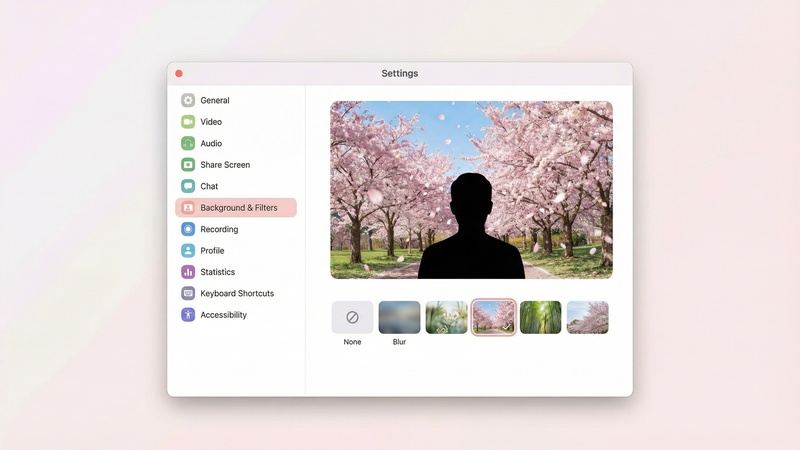Click the General gear icon
Image resolution: width=800 pixels, height=450 pixels.
click(x=188, y=100)
